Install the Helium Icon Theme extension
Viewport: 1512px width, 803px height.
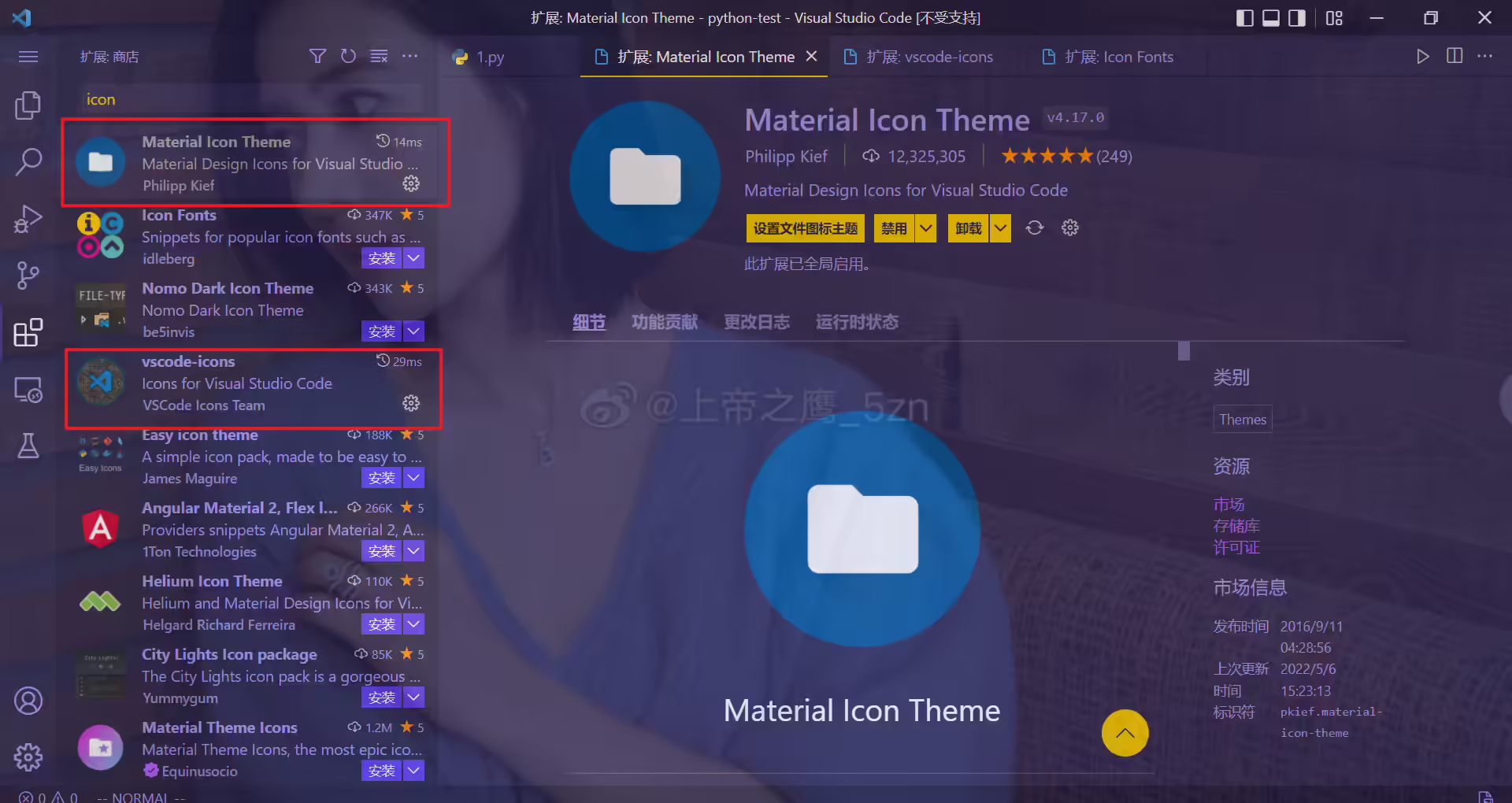(x=382, y=624)
